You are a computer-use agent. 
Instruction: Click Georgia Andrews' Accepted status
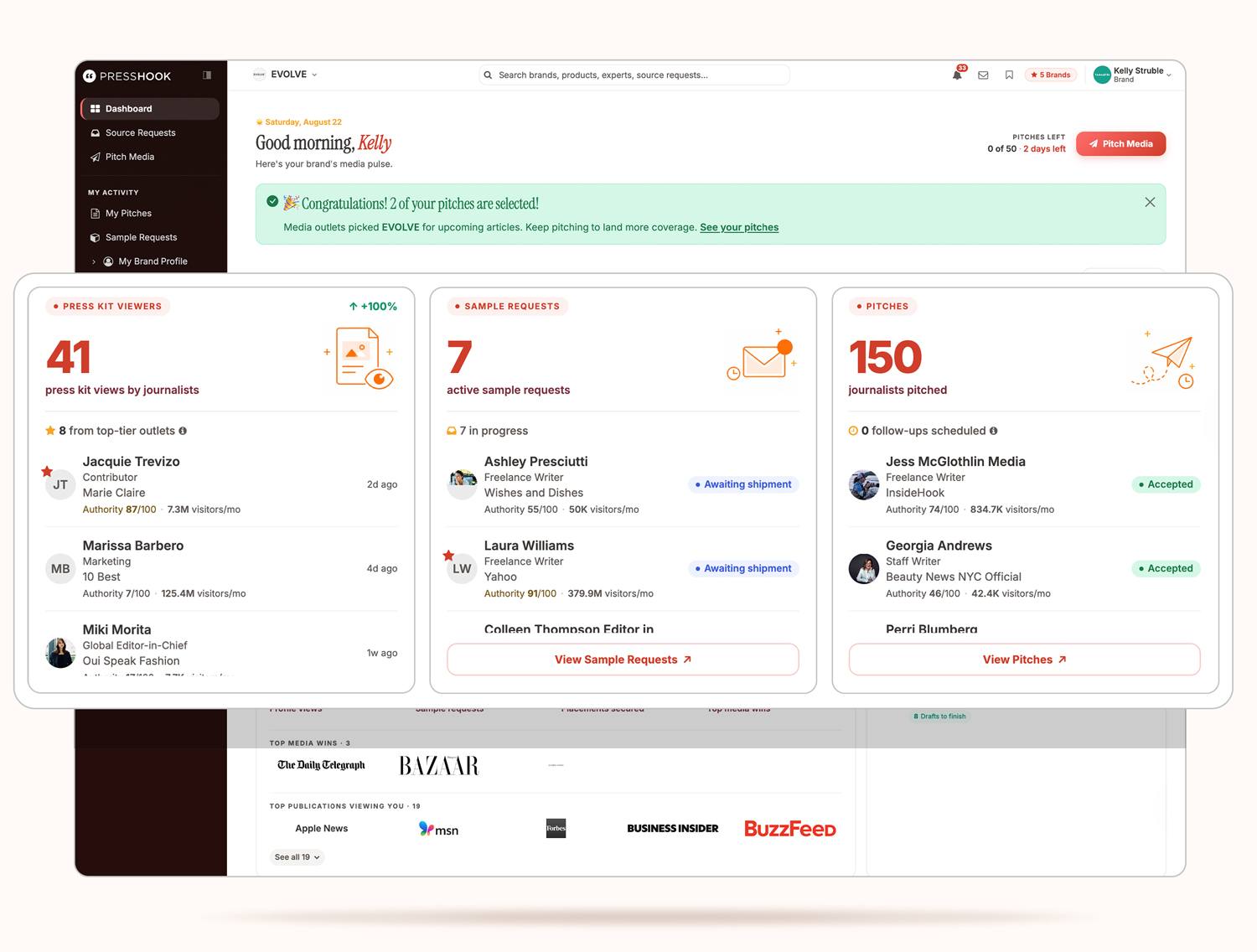click(1166, 568)
